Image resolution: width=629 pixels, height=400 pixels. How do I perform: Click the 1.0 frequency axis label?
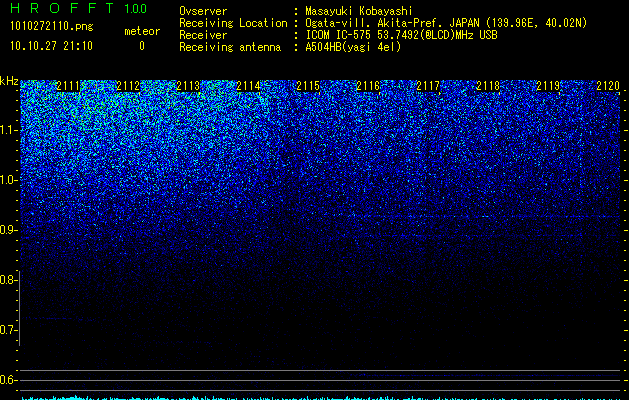coord(8,180)
